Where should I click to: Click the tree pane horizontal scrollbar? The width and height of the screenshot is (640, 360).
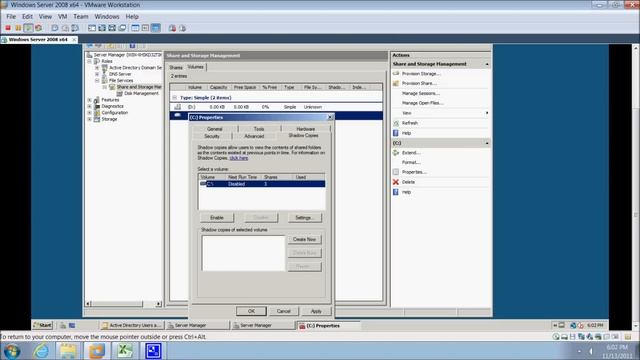124,304
